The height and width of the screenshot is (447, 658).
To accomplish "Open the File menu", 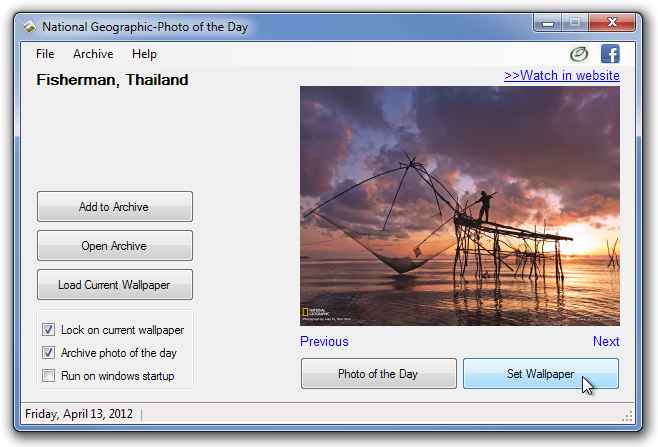I will [x=45, y=54].
